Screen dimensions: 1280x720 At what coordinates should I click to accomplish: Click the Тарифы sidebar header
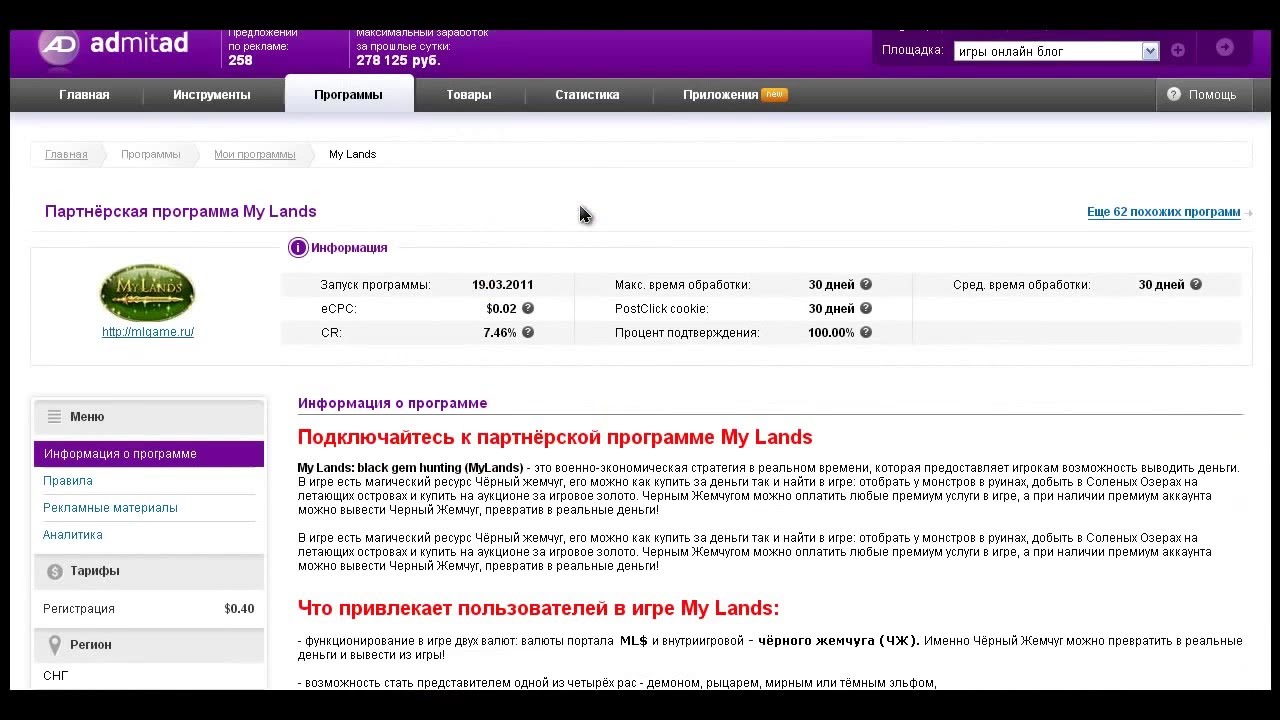[149, 571]
